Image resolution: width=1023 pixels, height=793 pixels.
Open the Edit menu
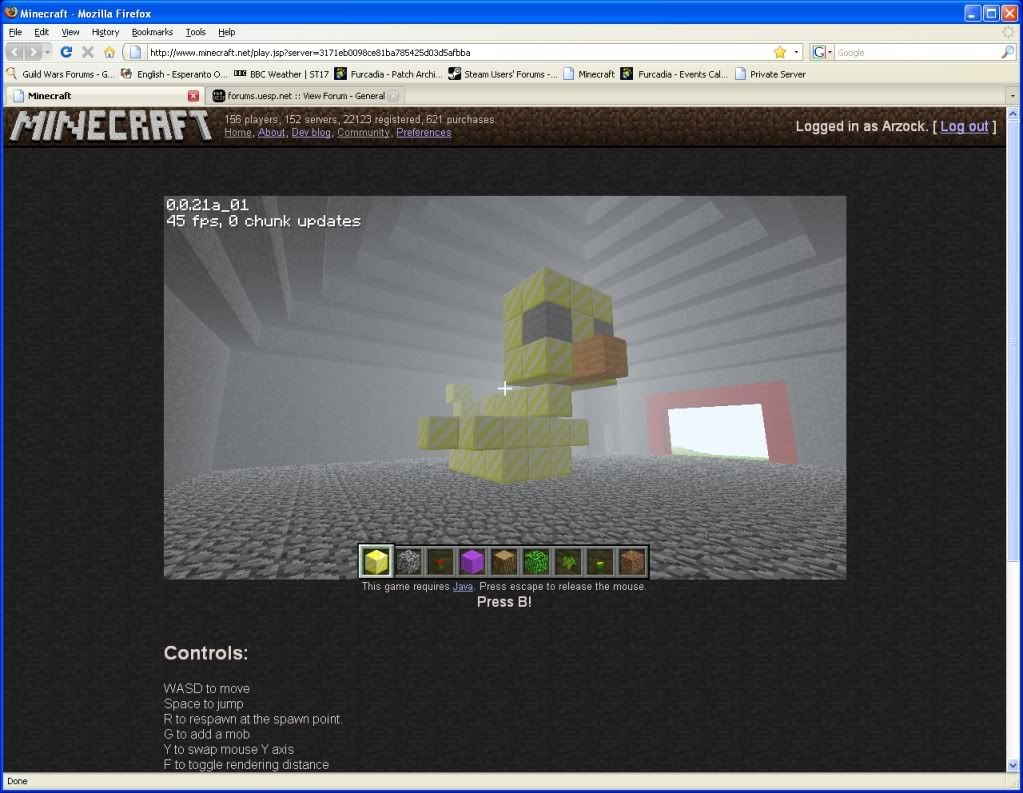tap(41, 32)
